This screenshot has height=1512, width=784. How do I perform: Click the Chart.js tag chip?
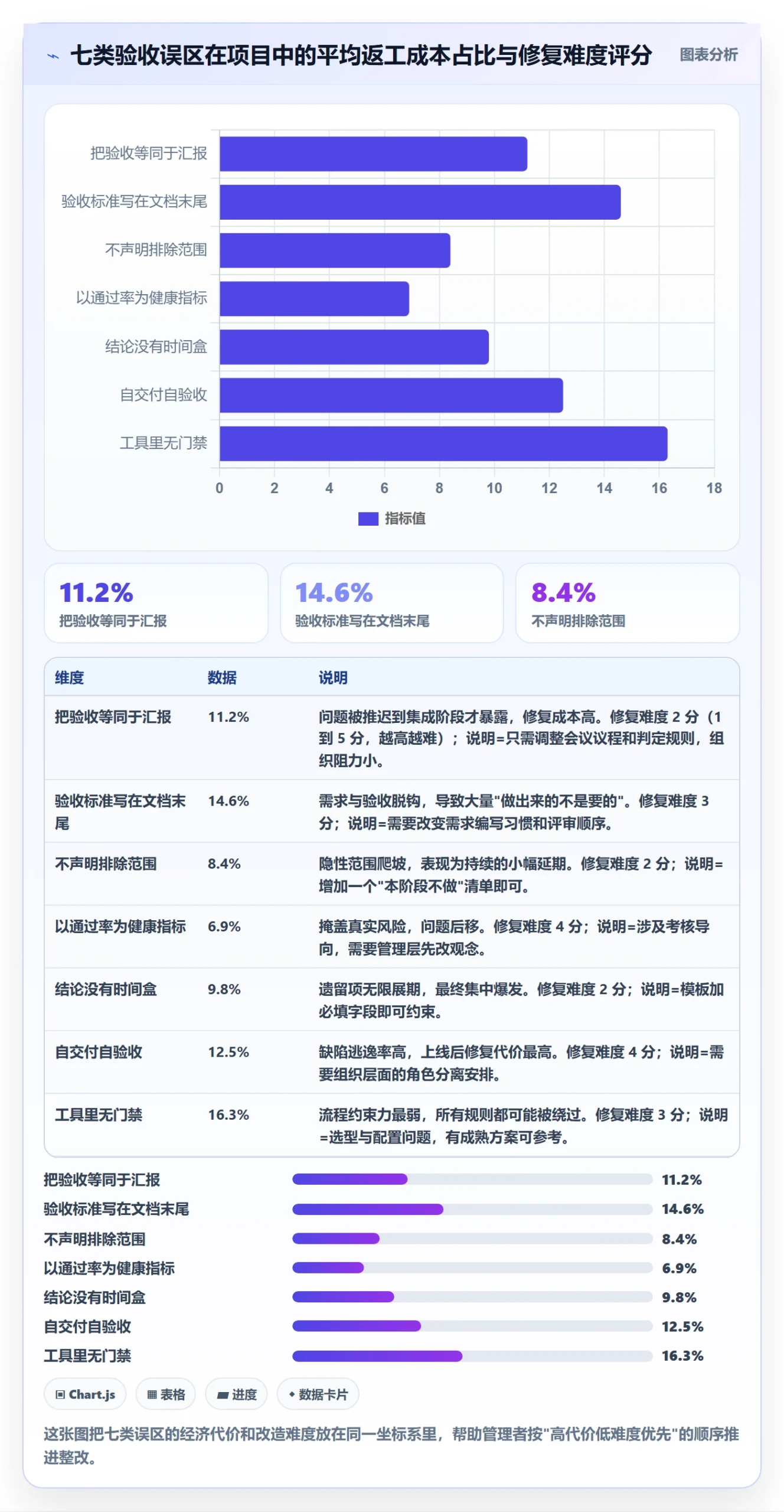pos(85,1394)
